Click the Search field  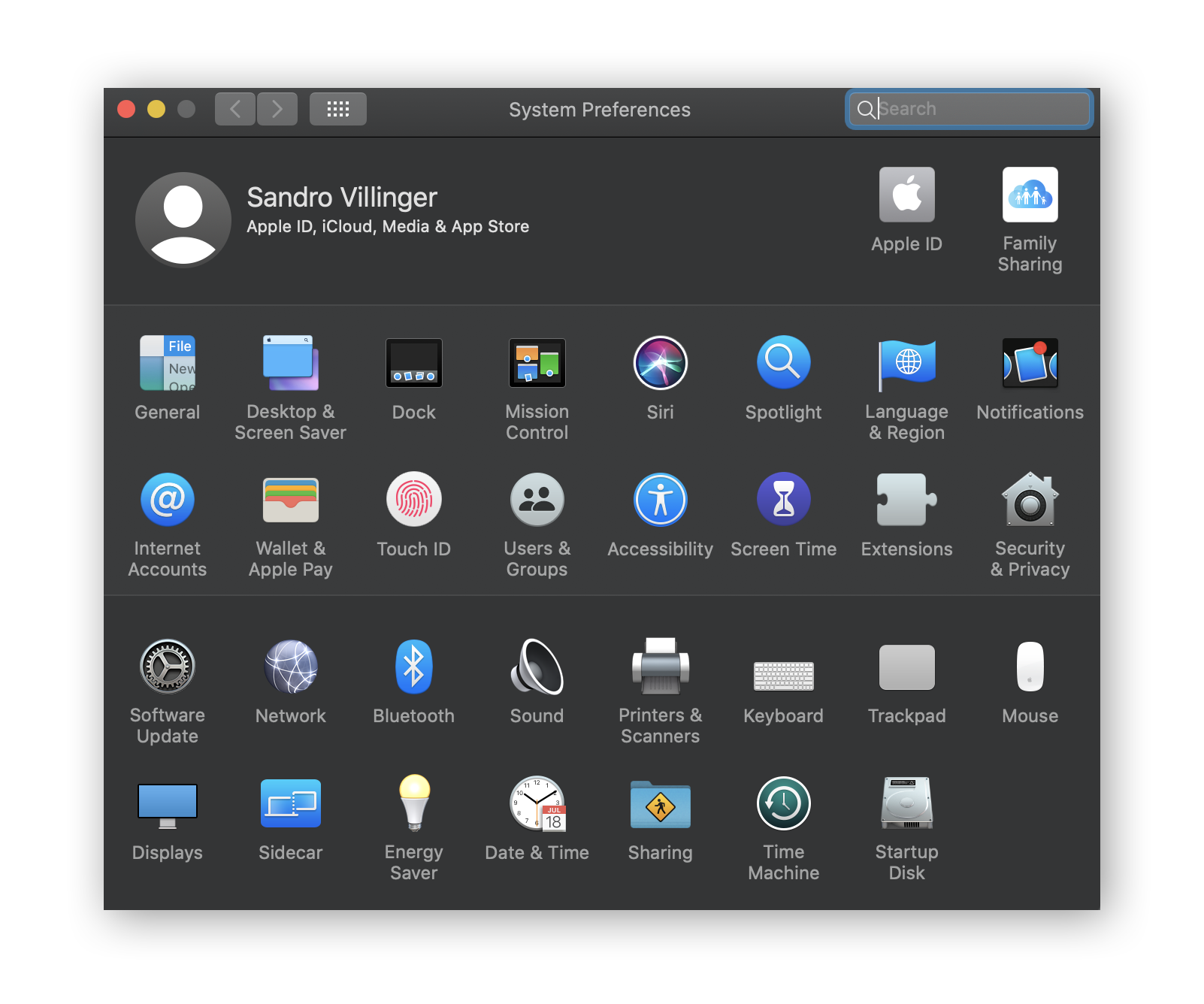pyautogui.click(x=969, y=109)
